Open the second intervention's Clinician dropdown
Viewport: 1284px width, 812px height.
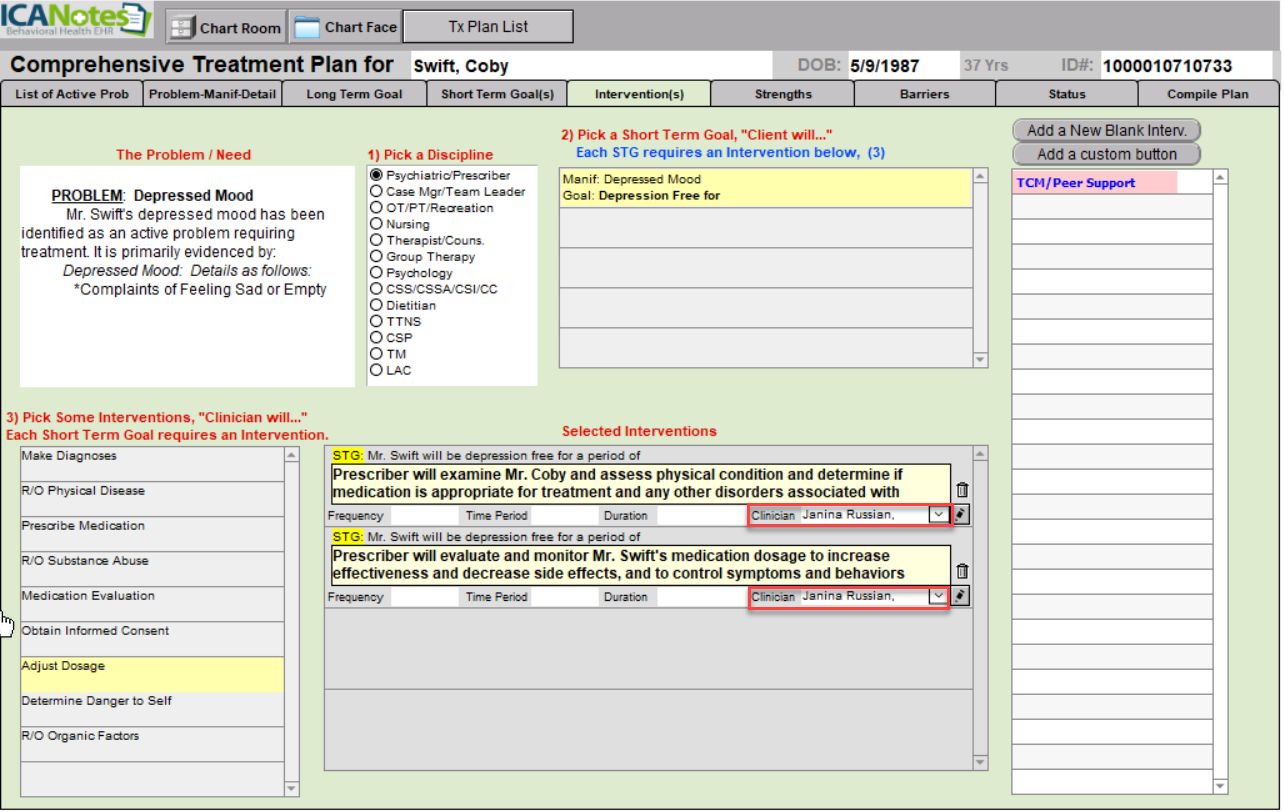[938, 596]
